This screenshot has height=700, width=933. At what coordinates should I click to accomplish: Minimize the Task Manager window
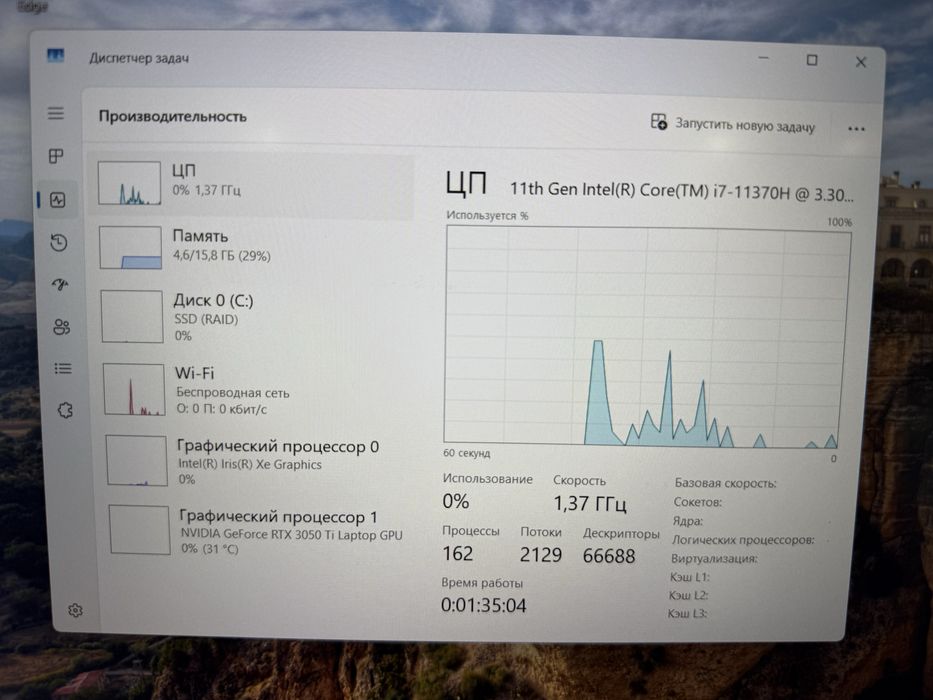[764, 58]
